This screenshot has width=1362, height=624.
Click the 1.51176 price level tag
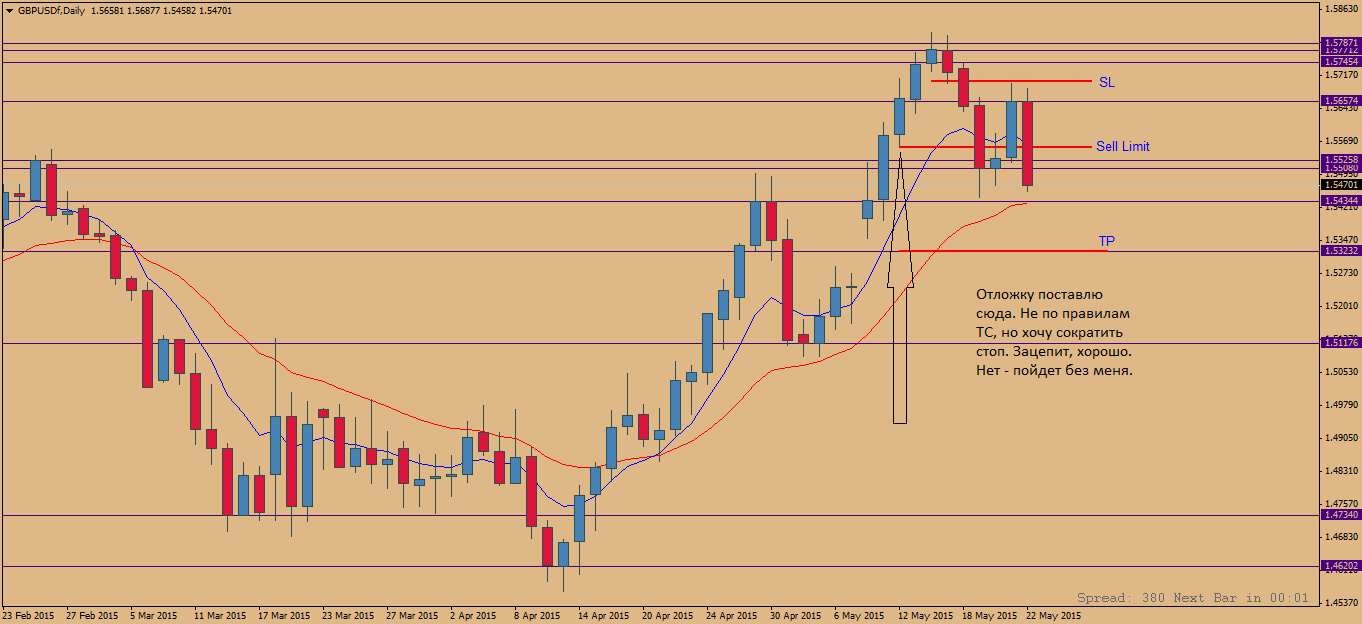(1340, 343)
